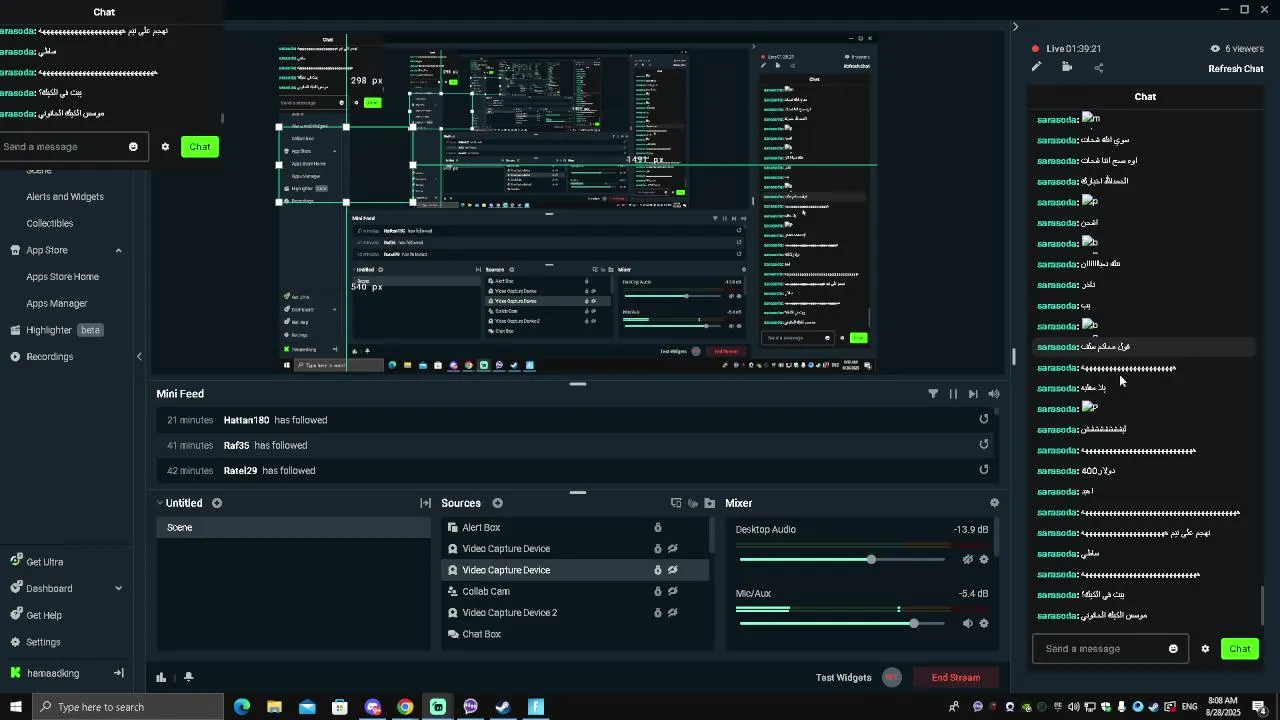Select the Alert Box source
This screenshot has height=720, width=1280.
(575, 528)
